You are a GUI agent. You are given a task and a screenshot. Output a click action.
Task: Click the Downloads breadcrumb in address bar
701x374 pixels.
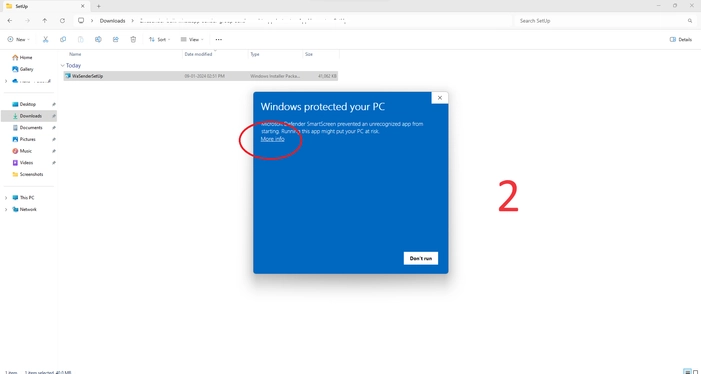coord(112,21)
